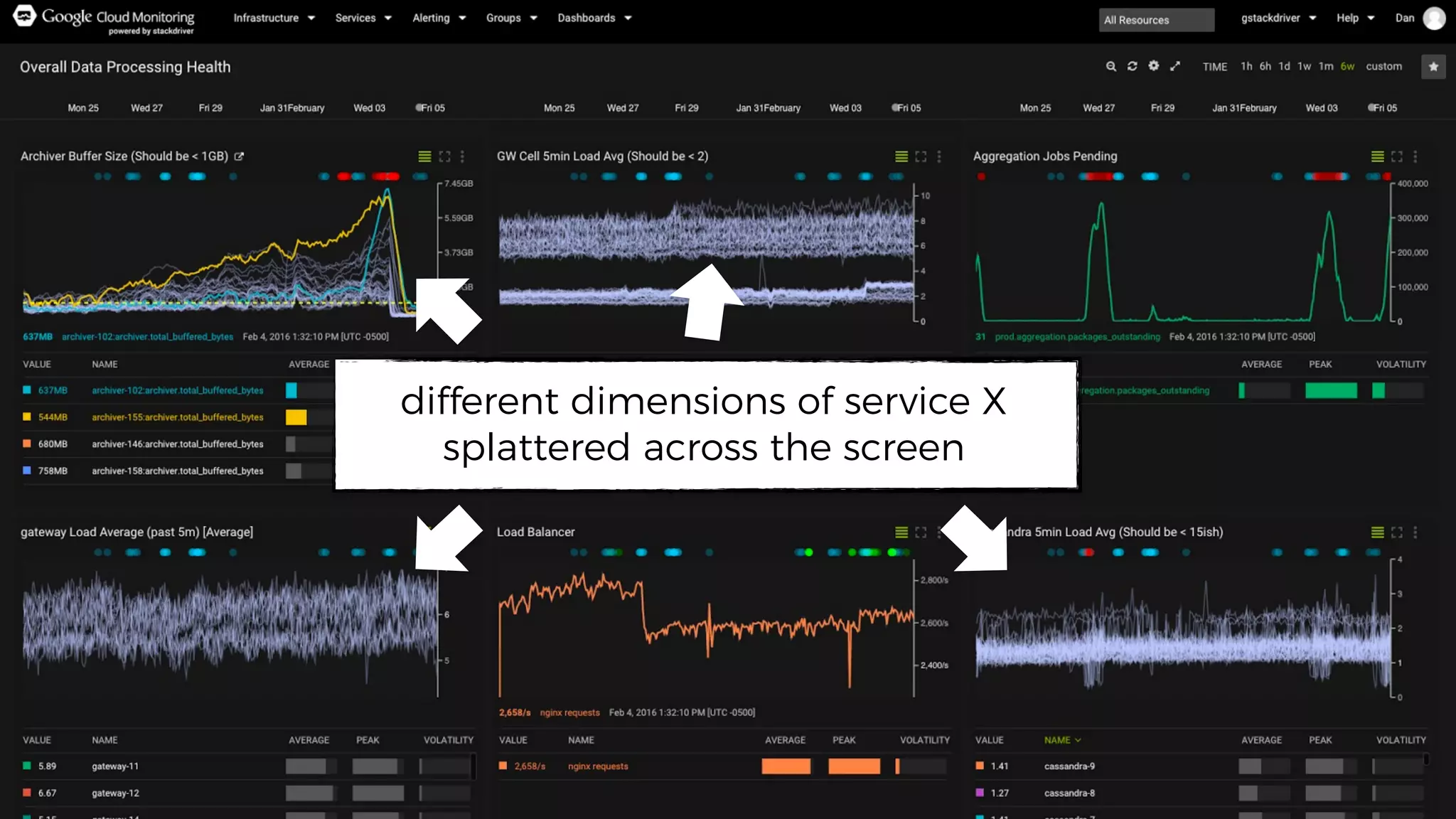This screenshot has height=819, width=1456.
Task: Sort Cassandra table by NAME column
Action: click(1062, 740)
